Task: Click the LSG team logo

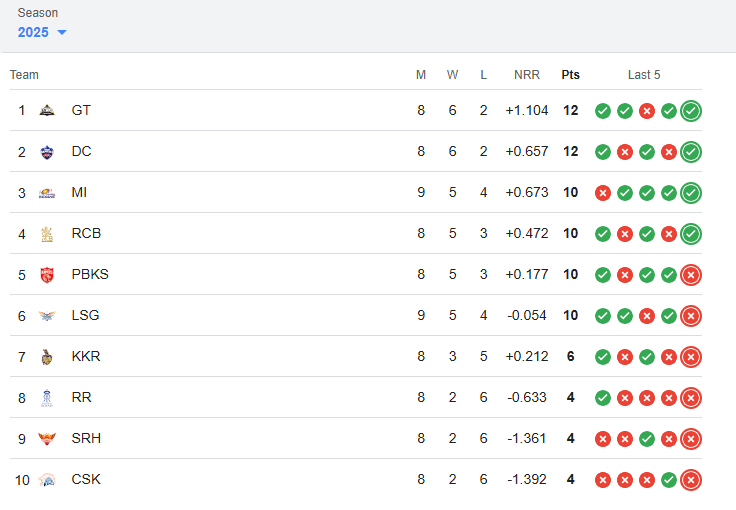Action: (x=47, y=316)
